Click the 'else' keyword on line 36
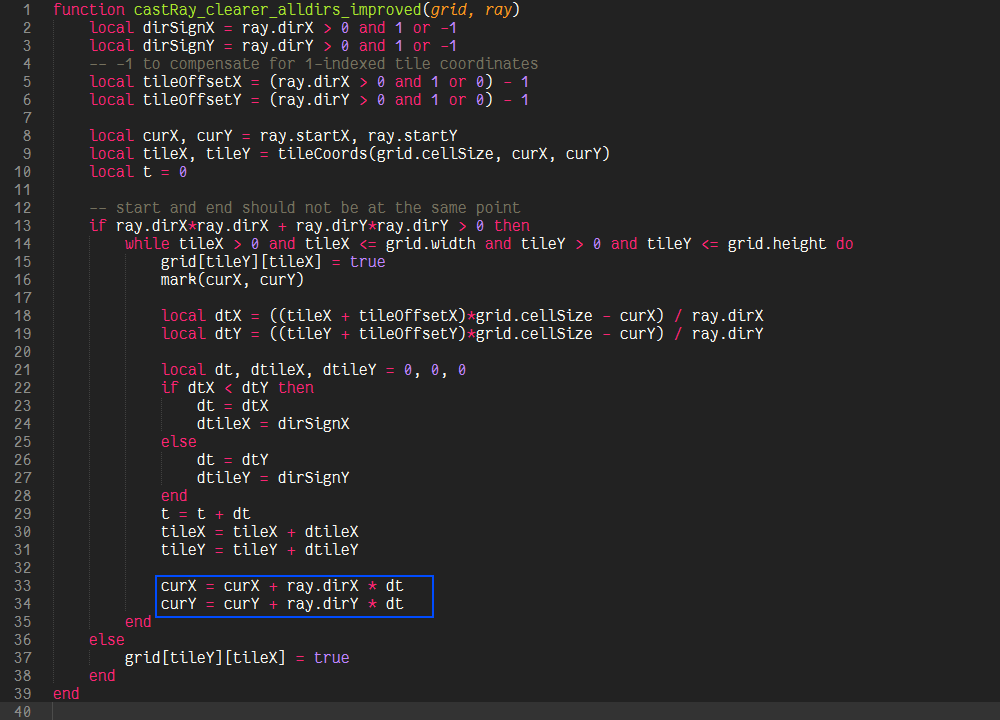 pyautogui.click(x=107, y=640)
